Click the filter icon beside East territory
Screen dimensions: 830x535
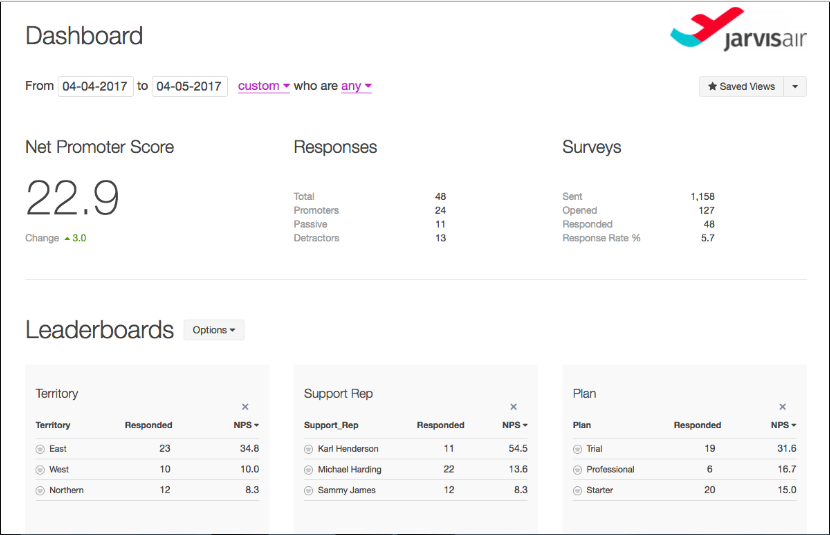pos(40,449)
